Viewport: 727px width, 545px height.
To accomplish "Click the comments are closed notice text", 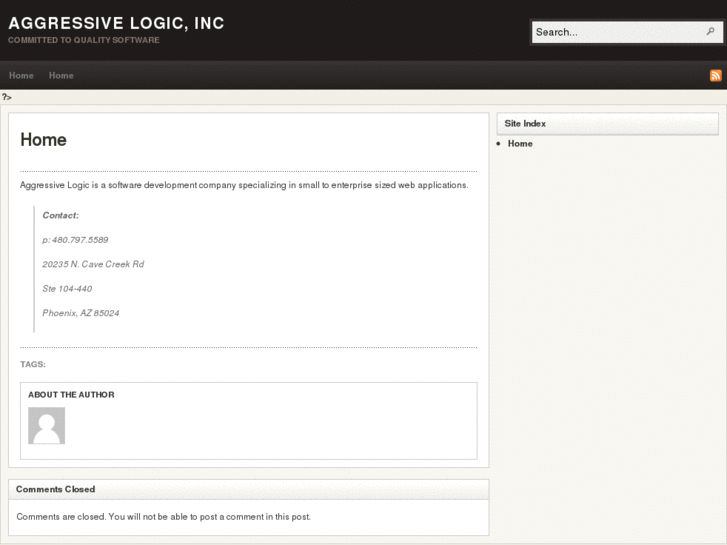I will click(x=163, y=517).
